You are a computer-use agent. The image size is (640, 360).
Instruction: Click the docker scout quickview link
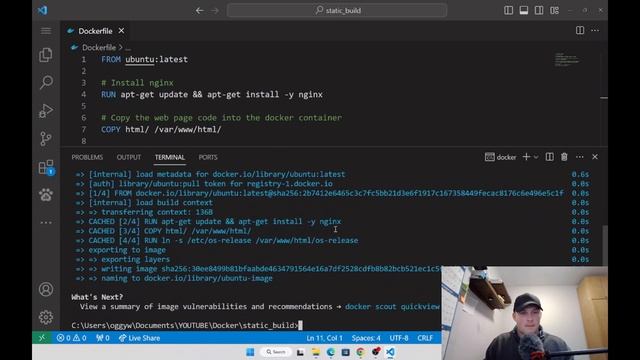(x=393, y=307)
